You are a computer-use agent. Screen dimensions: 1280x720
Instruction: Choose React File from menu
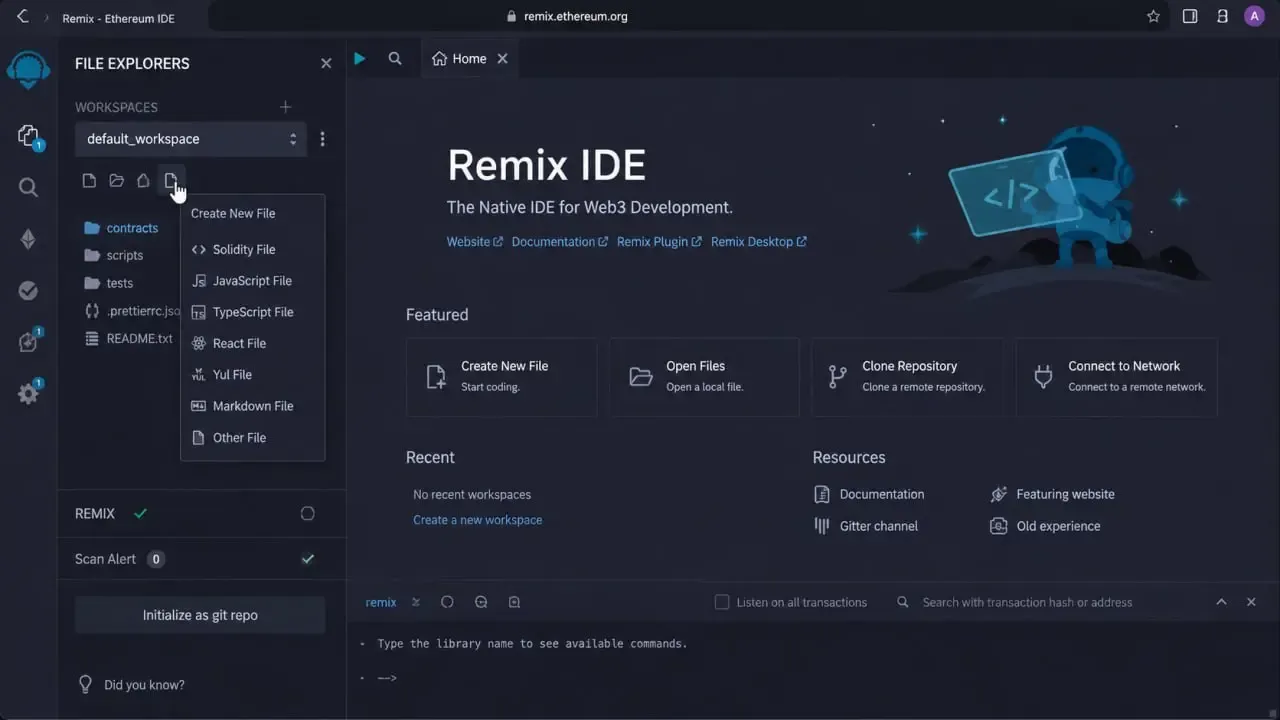pyautogui.click(x=252, y=343)
